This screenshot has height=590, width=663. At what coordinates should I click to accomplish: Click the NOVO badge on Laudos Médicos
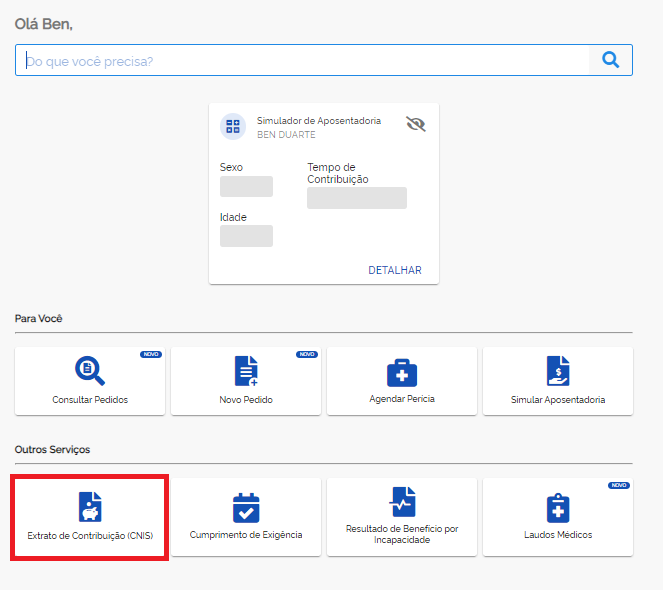(x=619, y=485)
